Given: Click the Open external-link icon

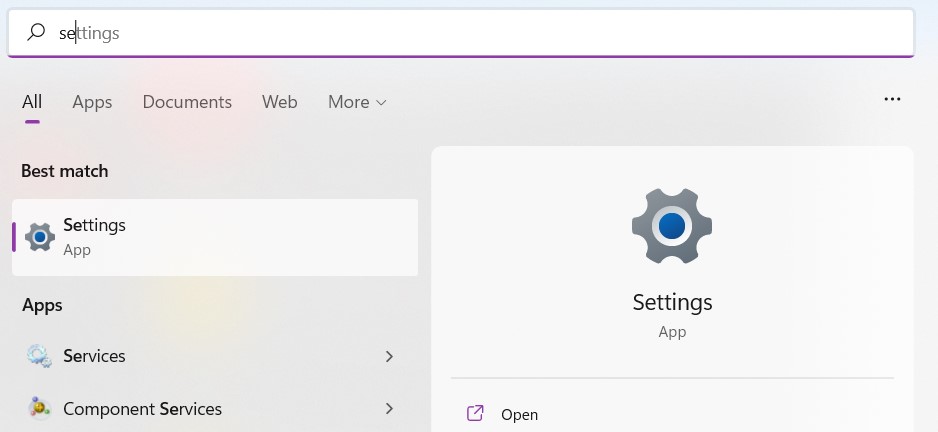Looking at the screenshot, I should coord(475,413).
